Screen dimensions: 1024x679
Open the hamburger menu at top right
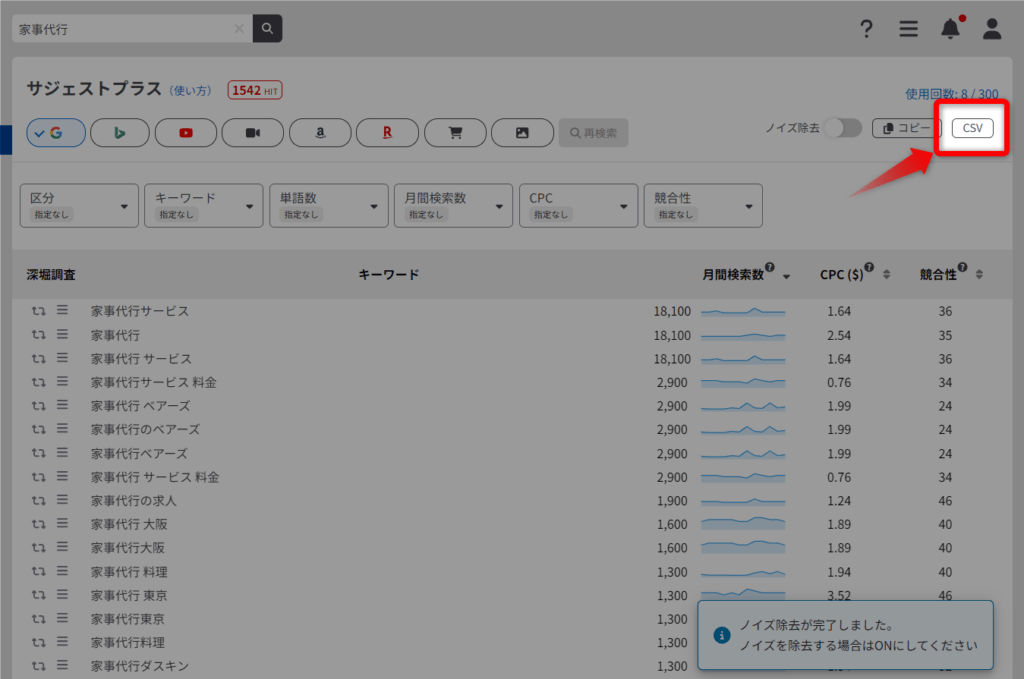(x=908, y=29)
